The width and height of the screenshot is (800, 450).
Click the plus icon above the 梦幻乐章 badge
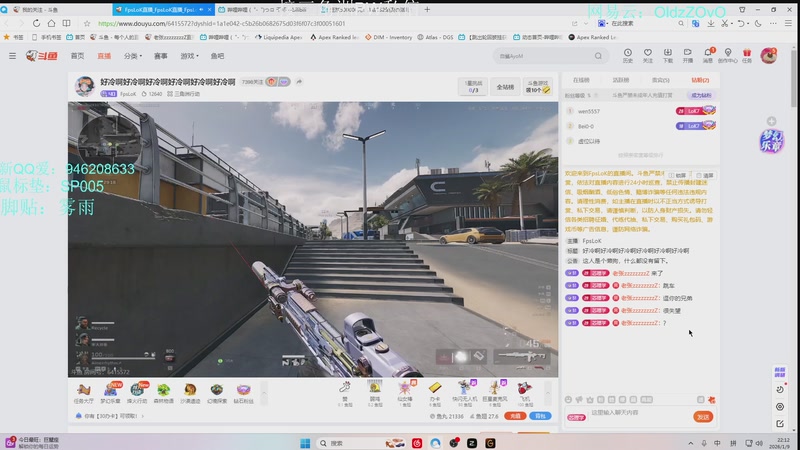pyautogui.click(x=771, y=121)
